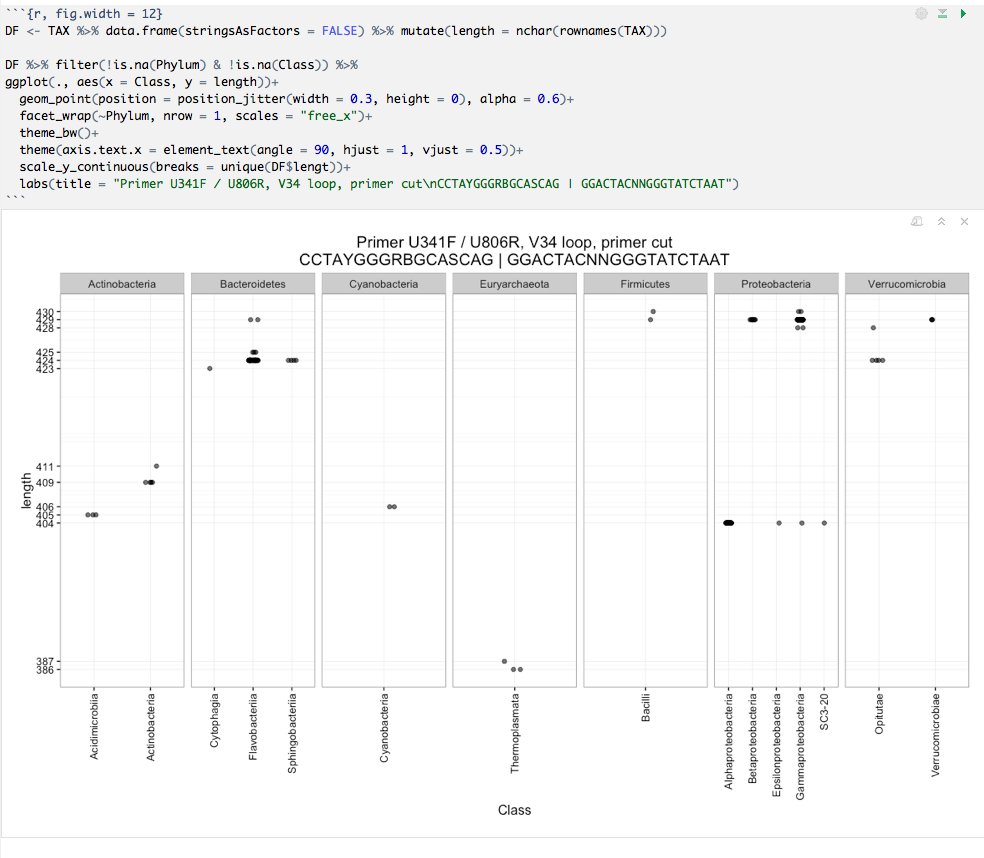
Task: Show the plot output in a new window
Action: tap(917, 222)
